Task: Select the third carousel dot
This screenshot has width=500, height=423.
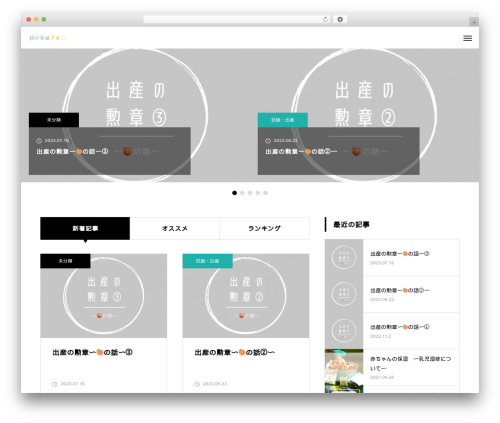Action: tap(250, 193)
